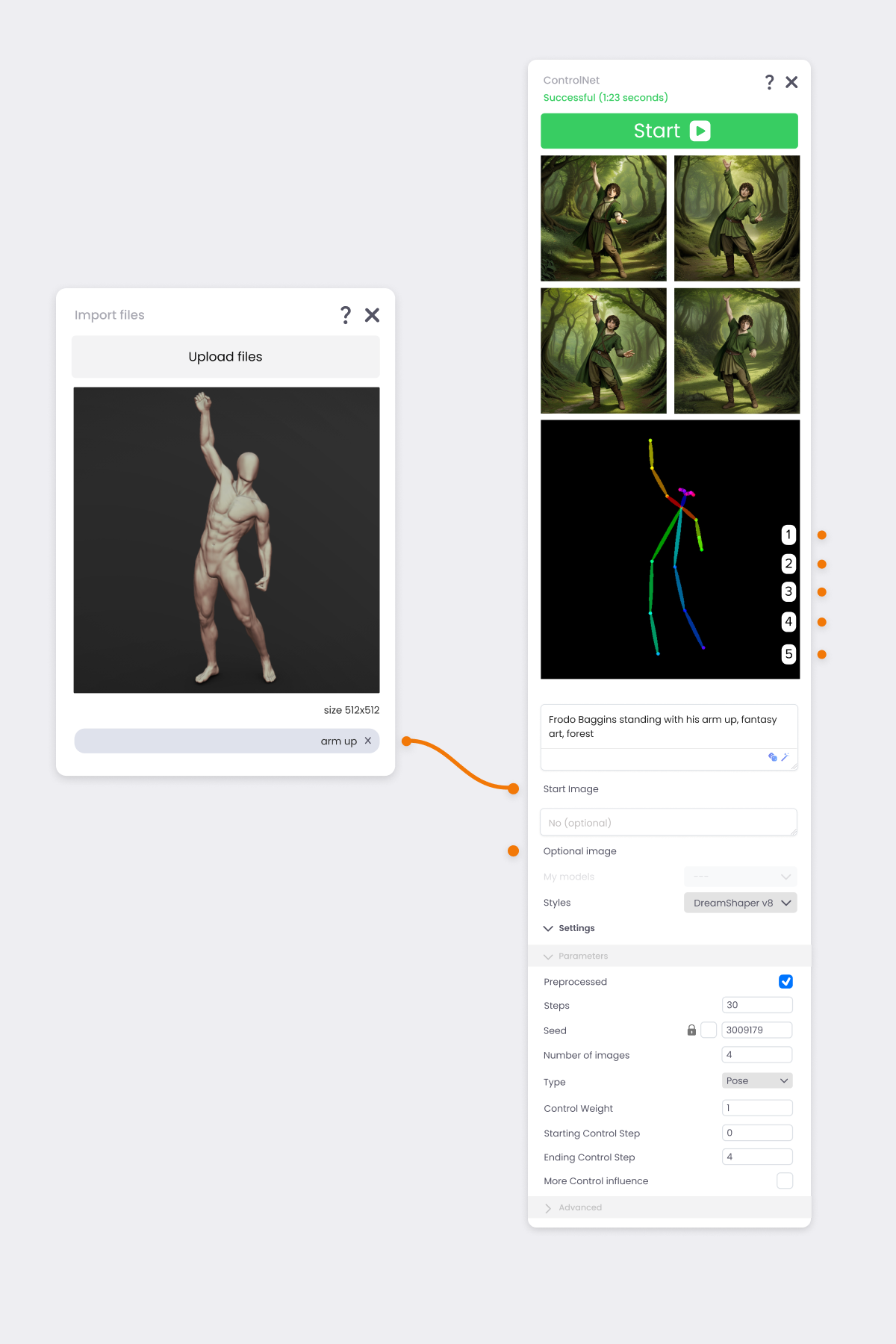Click the Start Image orange input port
896x1344 pixels.
[x=513, y=788]
